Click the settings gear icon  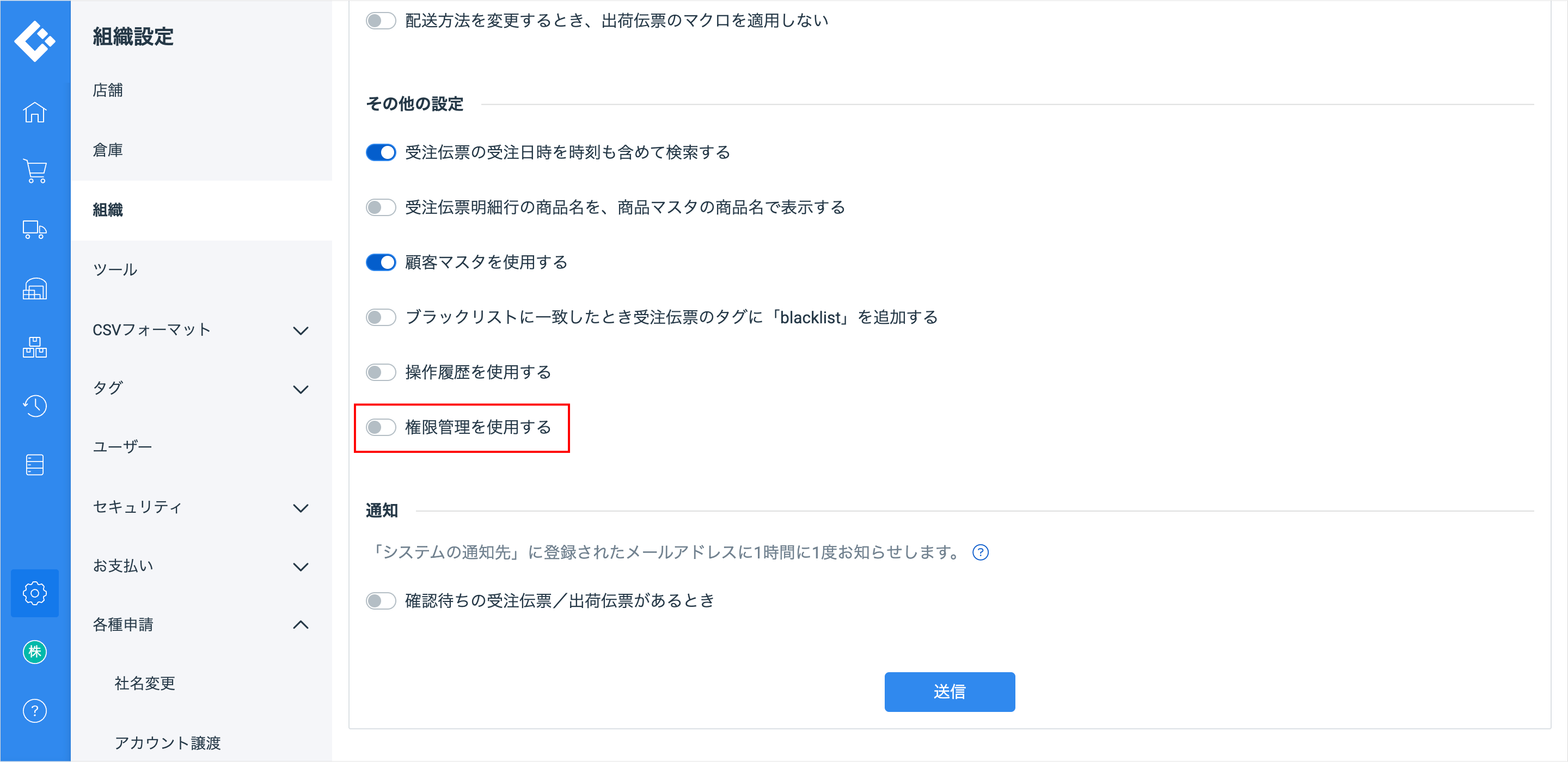tap(35, 593)
